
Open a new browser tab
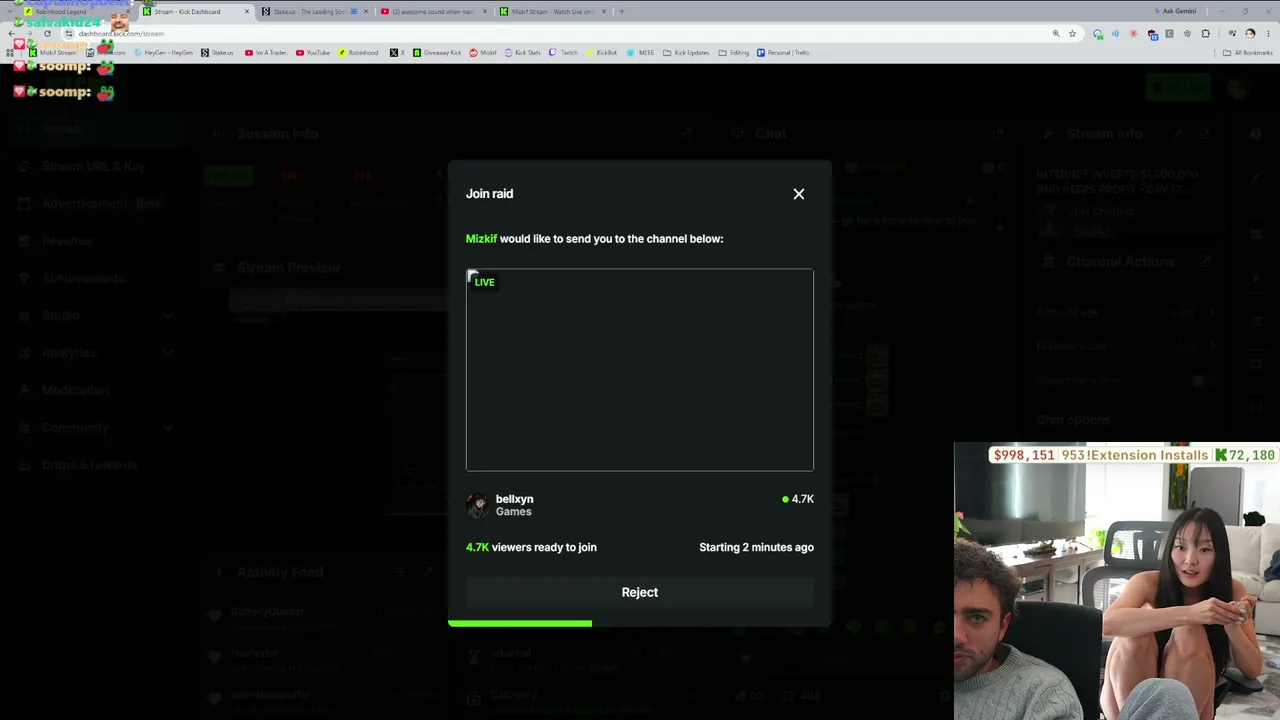coord(621,12)
